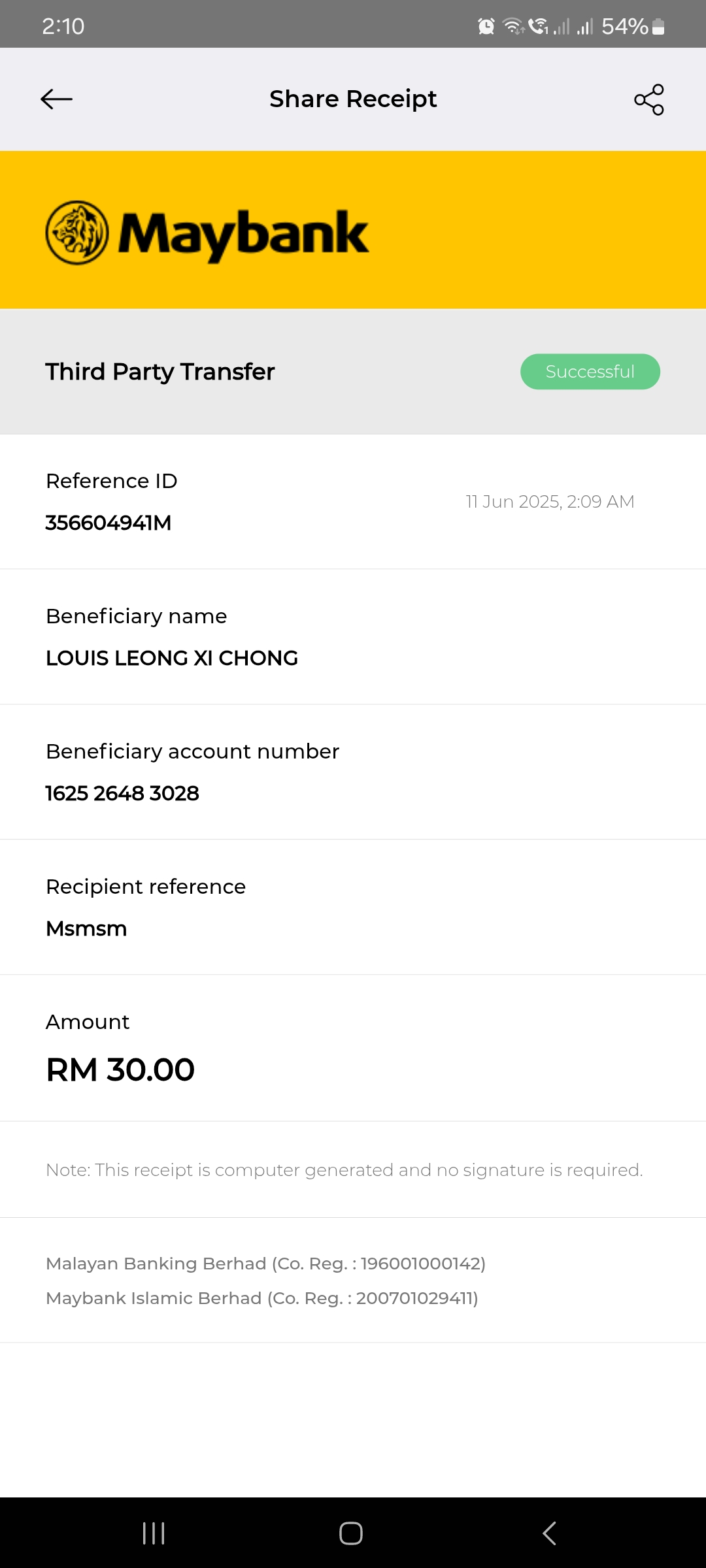The image size is (706, 1568).
Task: Tap the back arrow in header
Action: tap(56, 99)
